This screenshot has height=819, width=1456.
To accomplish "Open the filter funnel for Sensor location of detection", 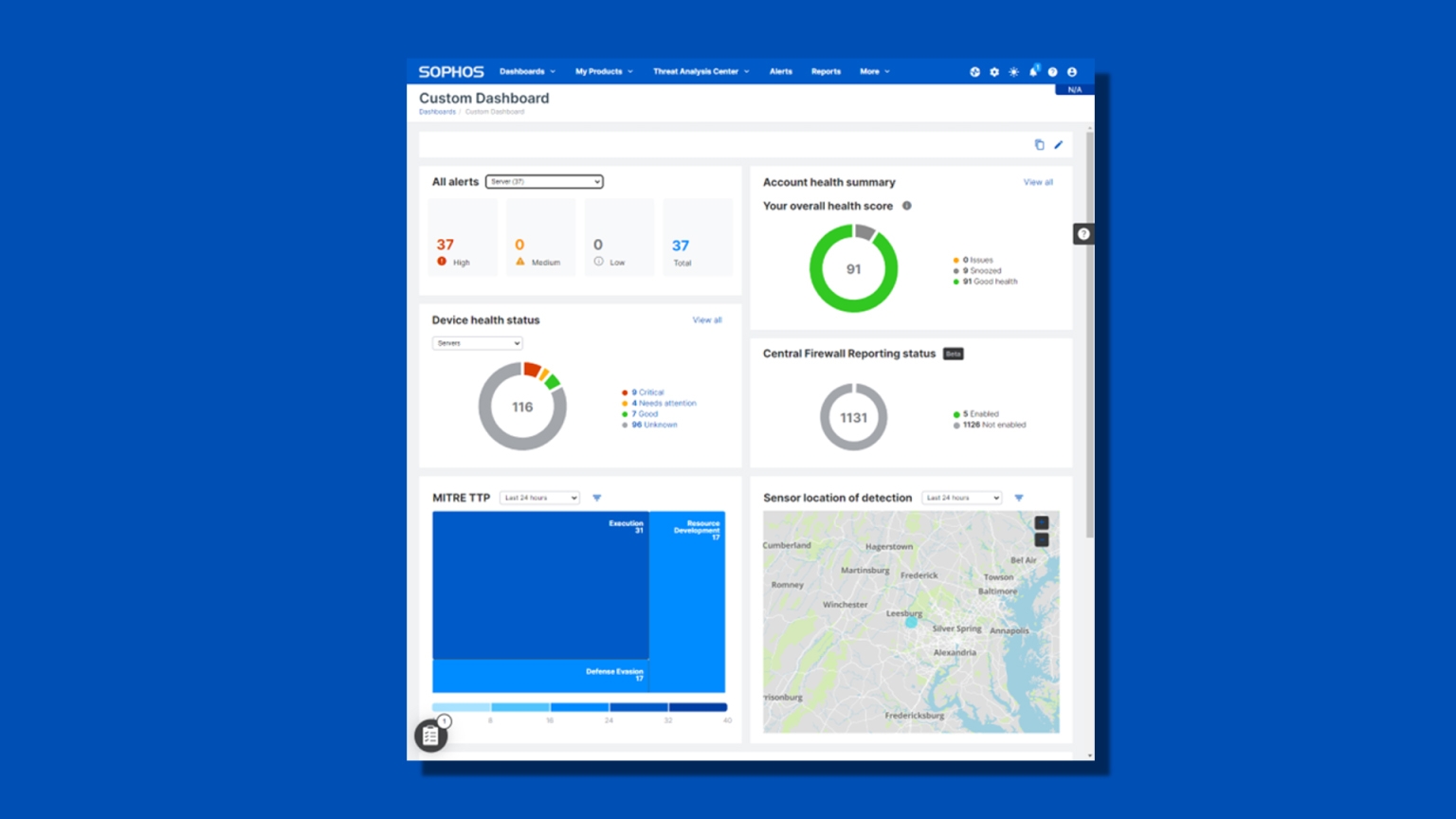I will (x=1019, y=497).
